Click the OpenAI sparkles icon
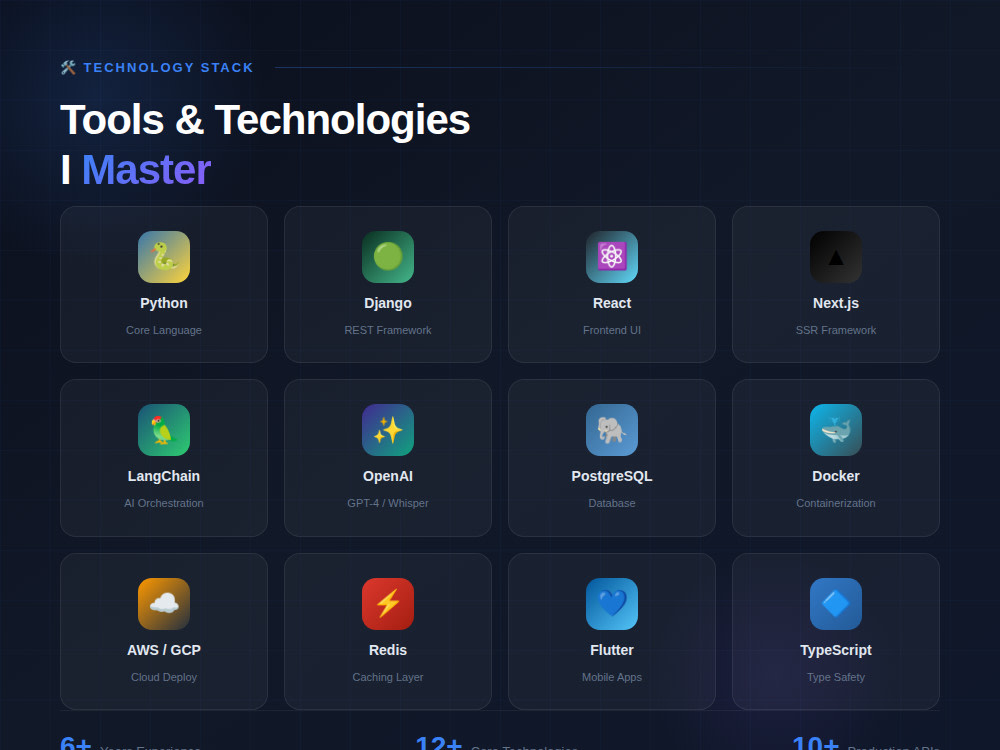Screen dimensions: 1000x750 tap(388, 430)
